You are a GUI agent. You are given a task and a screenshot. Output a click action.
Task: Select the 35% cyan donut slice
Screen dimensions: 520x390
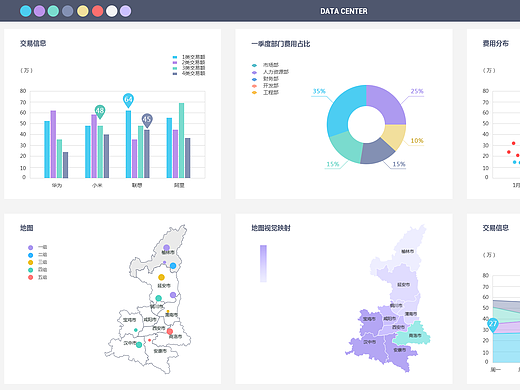click(x=342, y=109)
